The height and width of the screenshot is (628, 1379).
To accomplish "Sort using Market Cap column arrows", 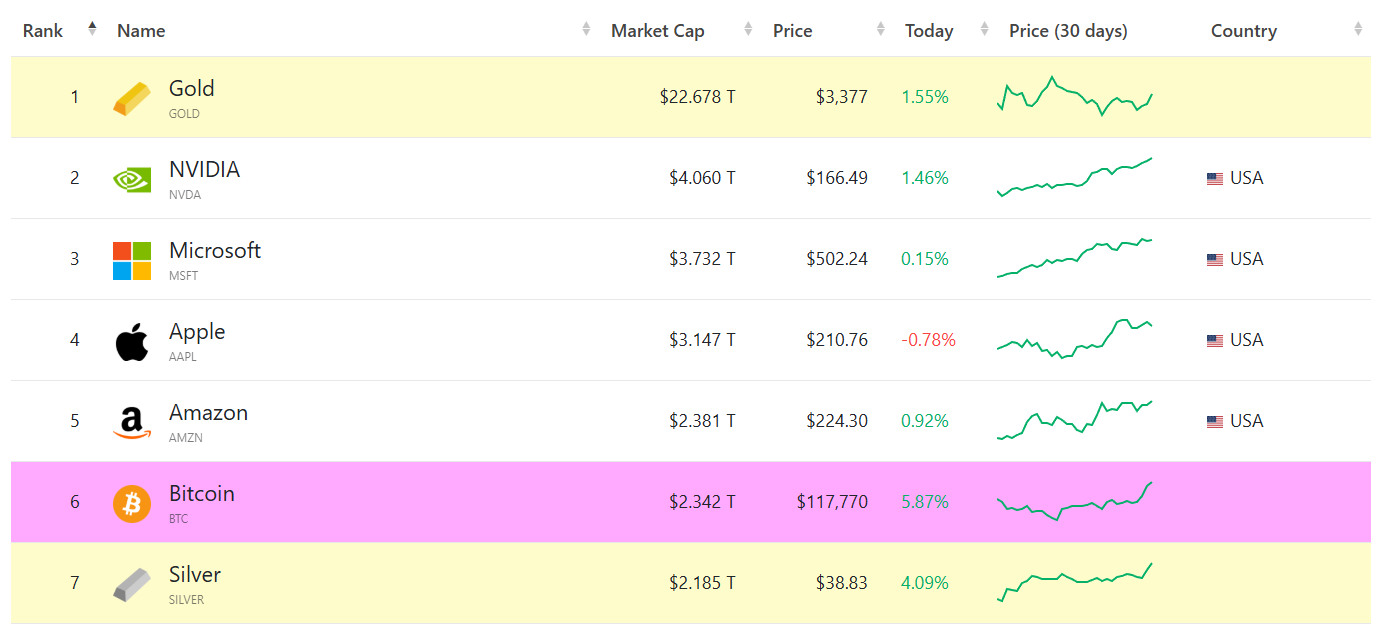I will click(x=748, y=29).
